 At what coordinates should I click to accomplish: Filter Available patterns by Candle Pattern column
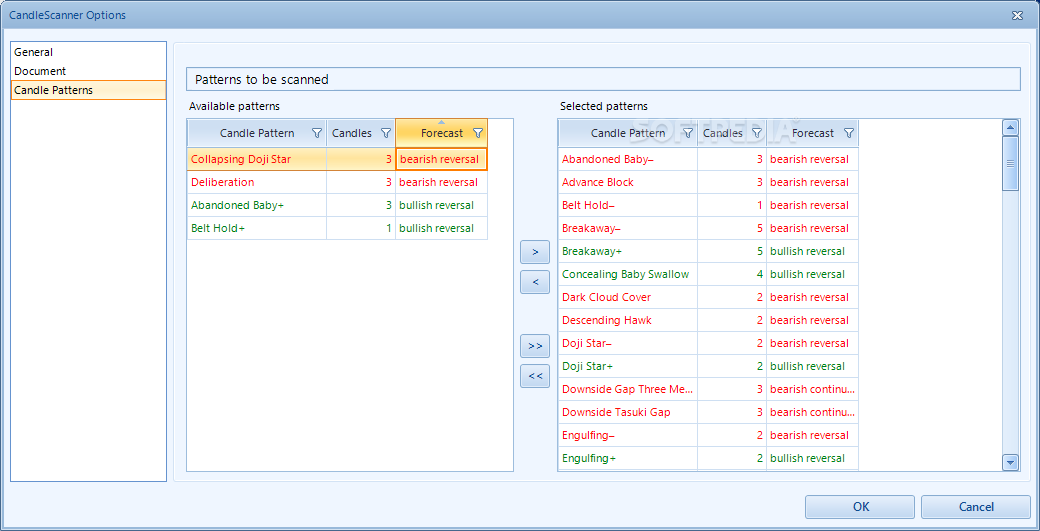(x=316, y=133)
